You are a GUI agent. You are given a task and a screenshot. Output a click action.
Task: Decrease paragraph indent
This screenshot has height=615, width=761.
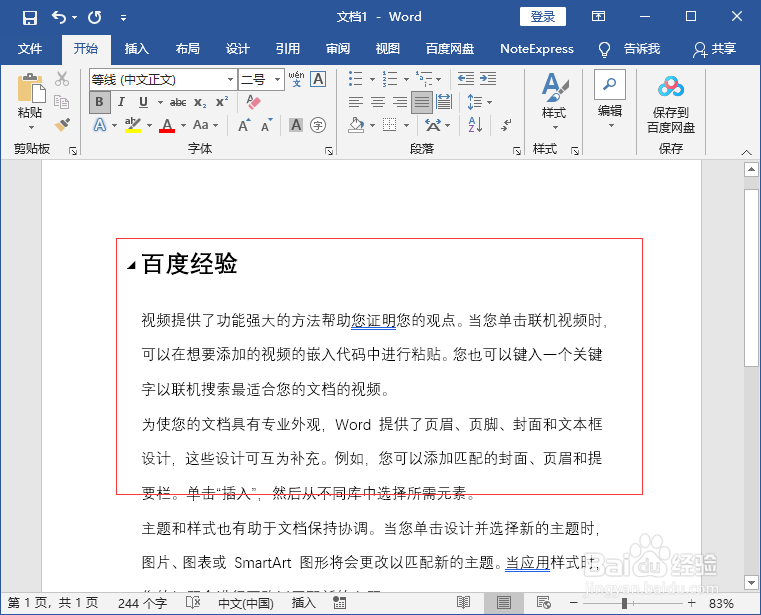pyautogui.click(x=466, y=79)
